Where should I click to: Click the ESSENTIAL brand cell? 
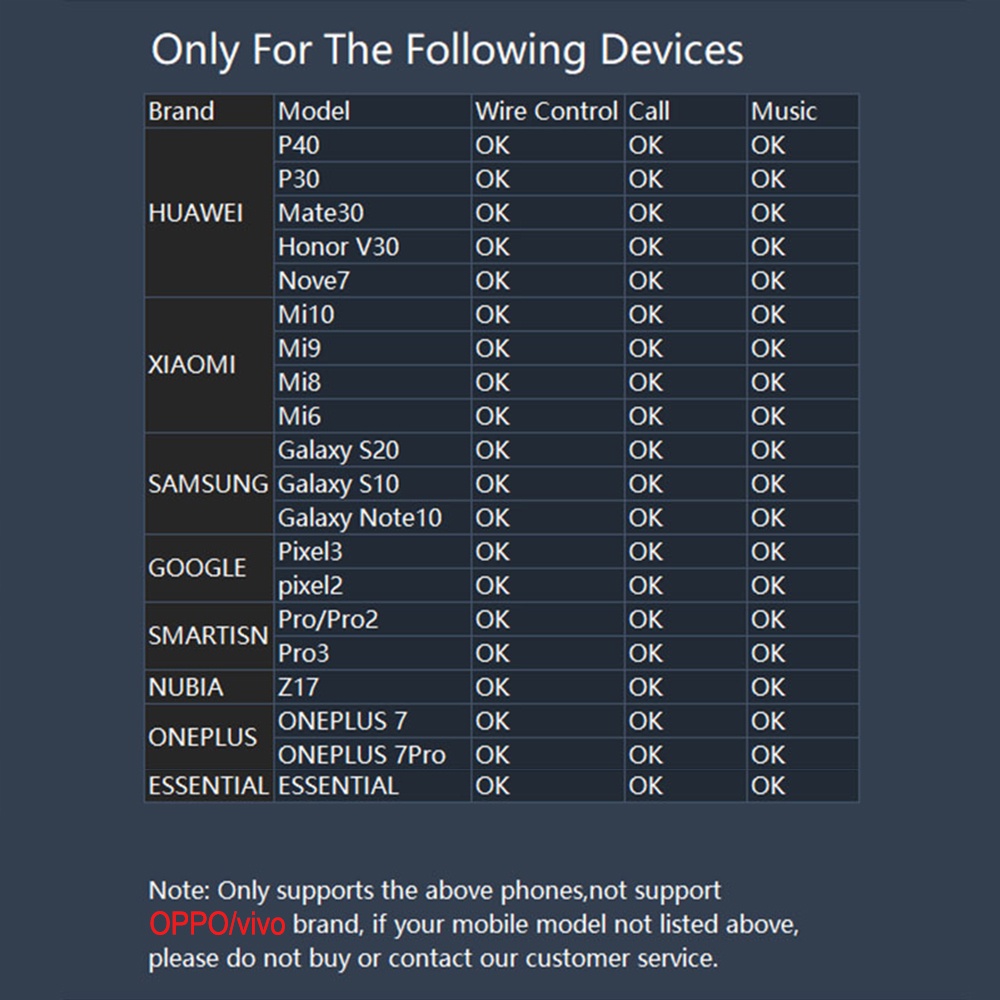pyautogui.click(x=209, y=786)
